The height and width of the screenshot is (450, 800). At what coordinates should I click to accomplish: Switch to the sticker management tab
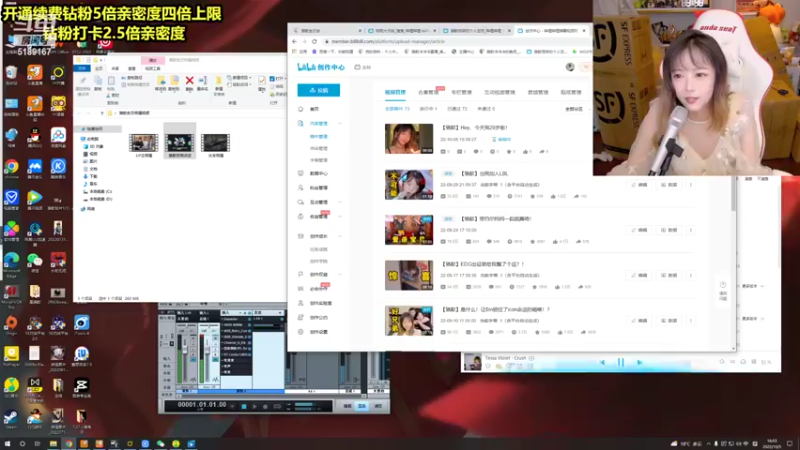(571, 92)
